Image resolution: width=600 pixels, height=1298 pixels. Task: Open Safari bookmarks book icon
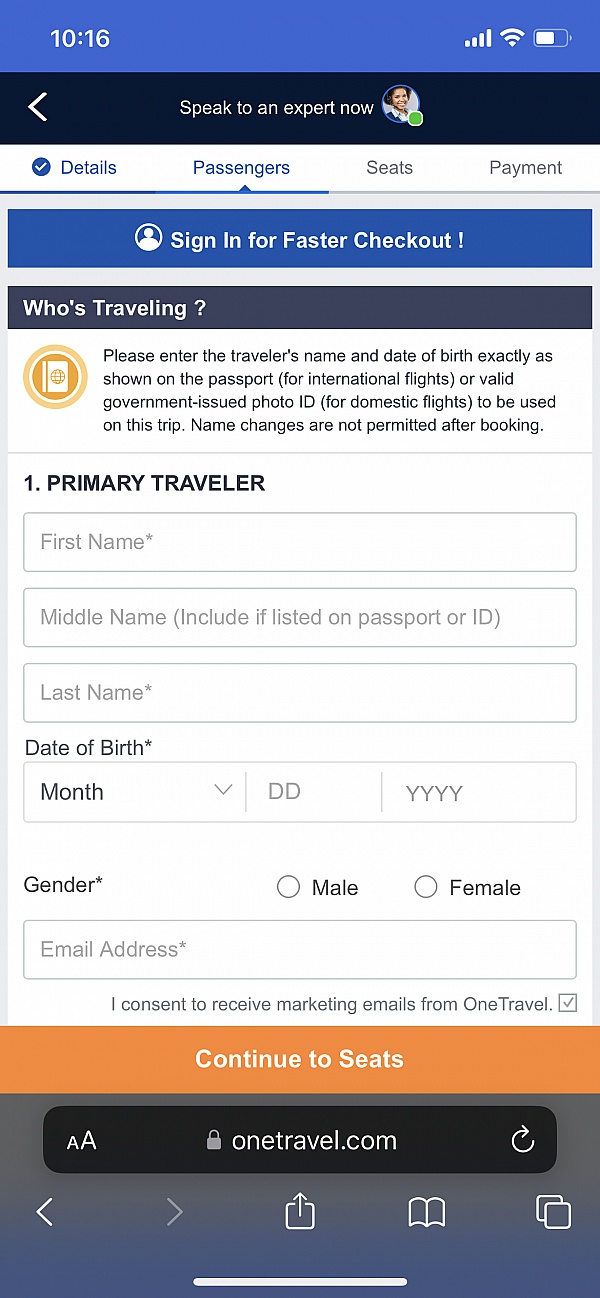427,1212
